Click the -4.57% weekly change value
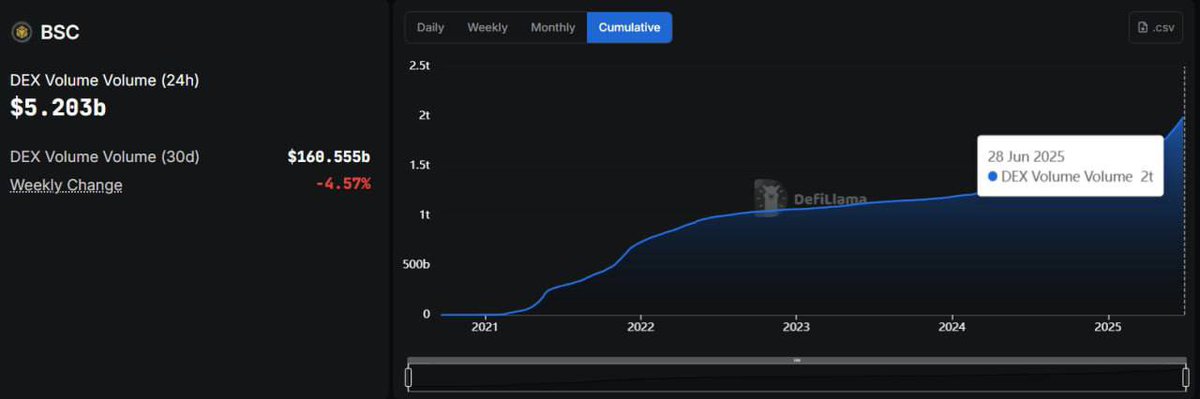 tap(342, 184)
